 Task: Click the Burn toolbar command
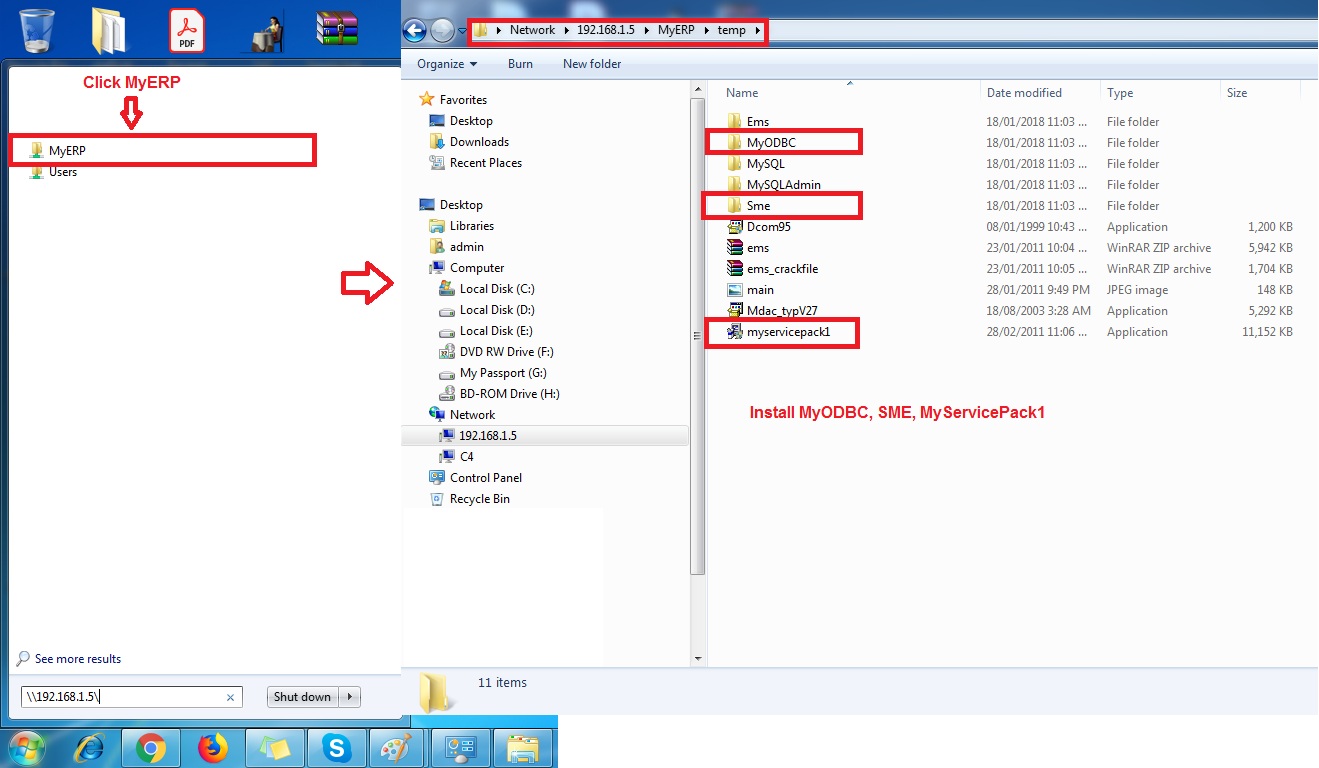point(520,64)
